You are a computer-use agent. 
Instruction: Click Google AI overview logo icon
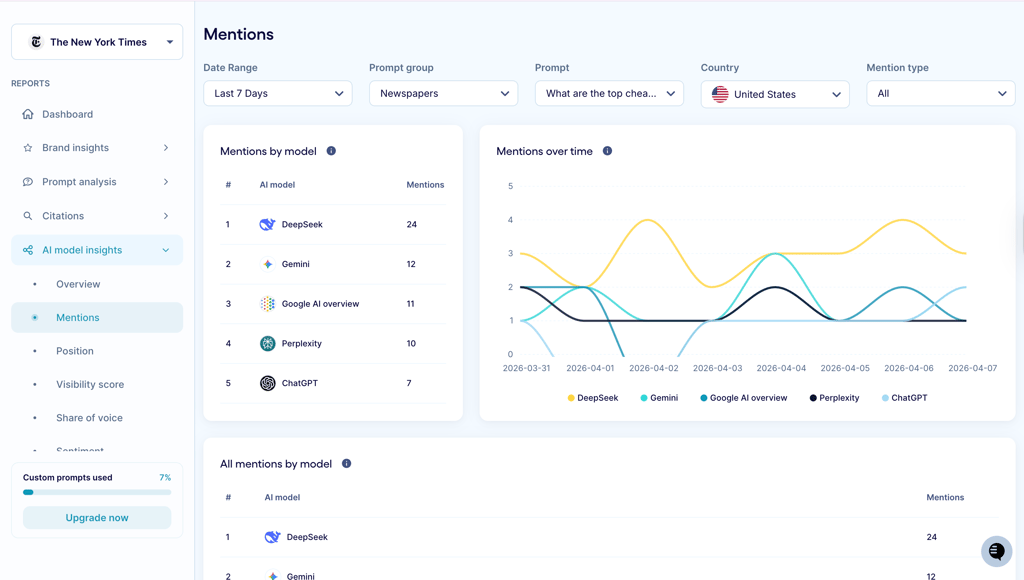(268, 304)
